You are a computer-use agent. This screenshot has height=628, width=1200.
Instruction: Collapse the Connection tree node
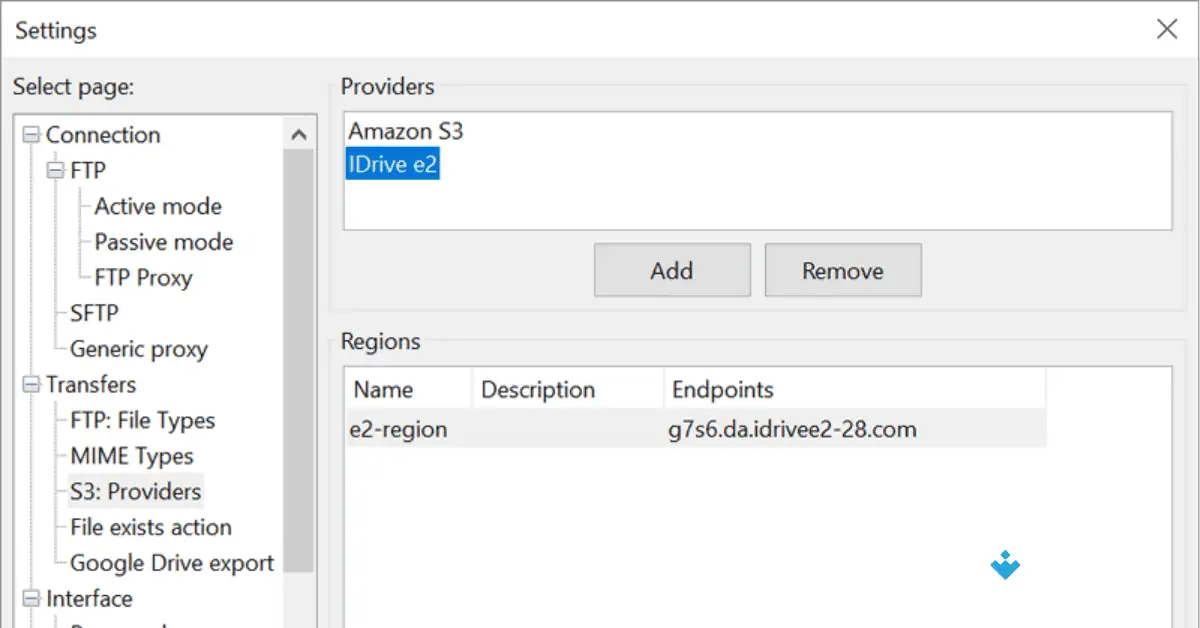click(32, 135)
